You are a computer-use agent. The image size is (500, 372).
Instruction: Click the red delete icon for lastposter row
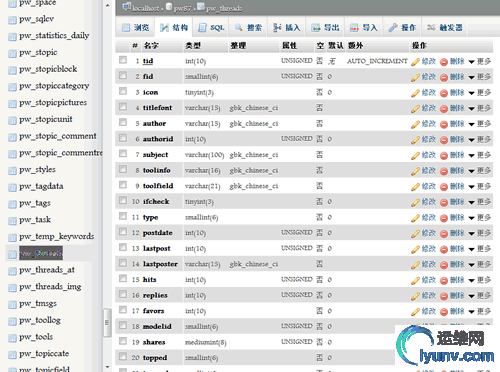pyautogui.click(x=444, y=265)
